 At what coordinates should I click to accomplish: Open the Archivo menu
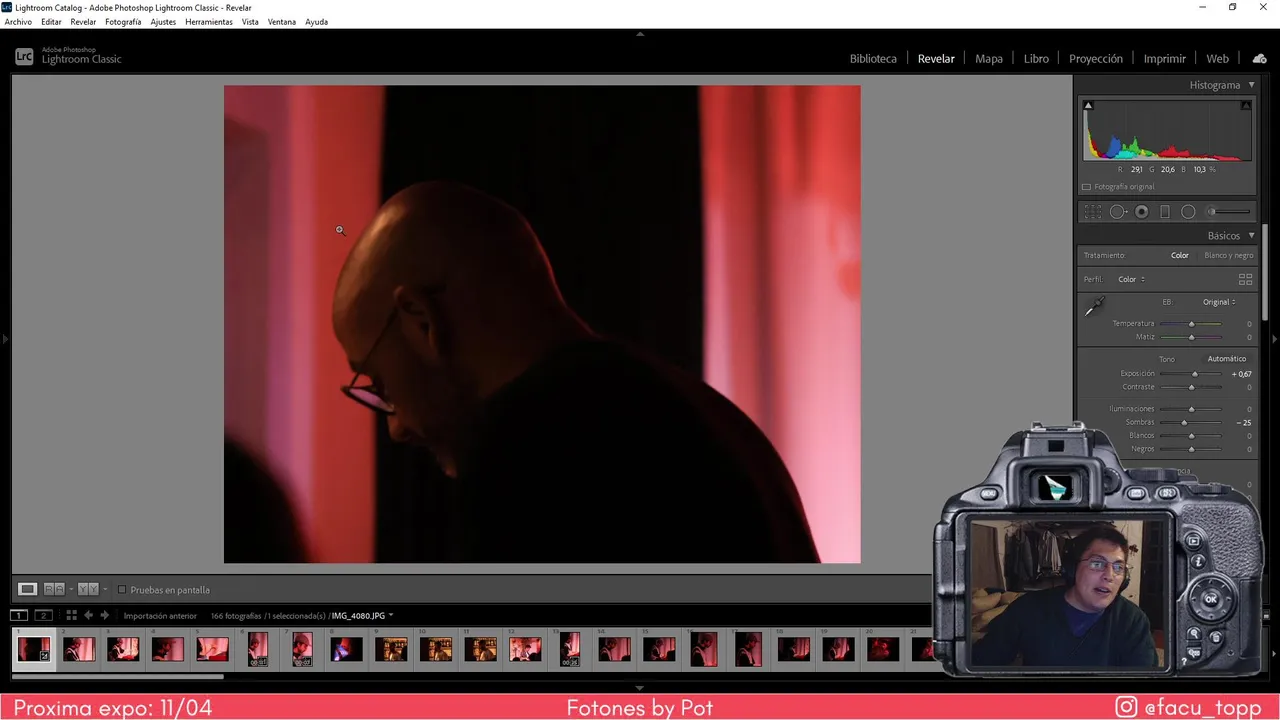[18, 21]
